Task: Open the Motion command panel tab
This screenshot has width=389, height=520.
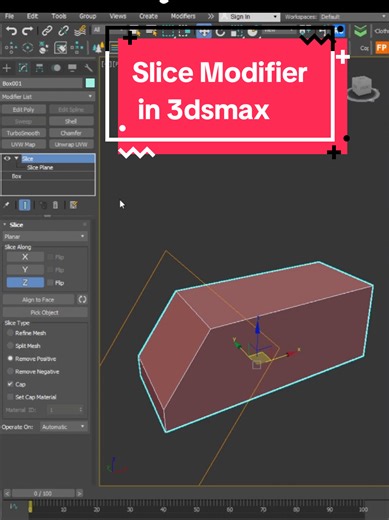Action: click(x=56, y=68)
